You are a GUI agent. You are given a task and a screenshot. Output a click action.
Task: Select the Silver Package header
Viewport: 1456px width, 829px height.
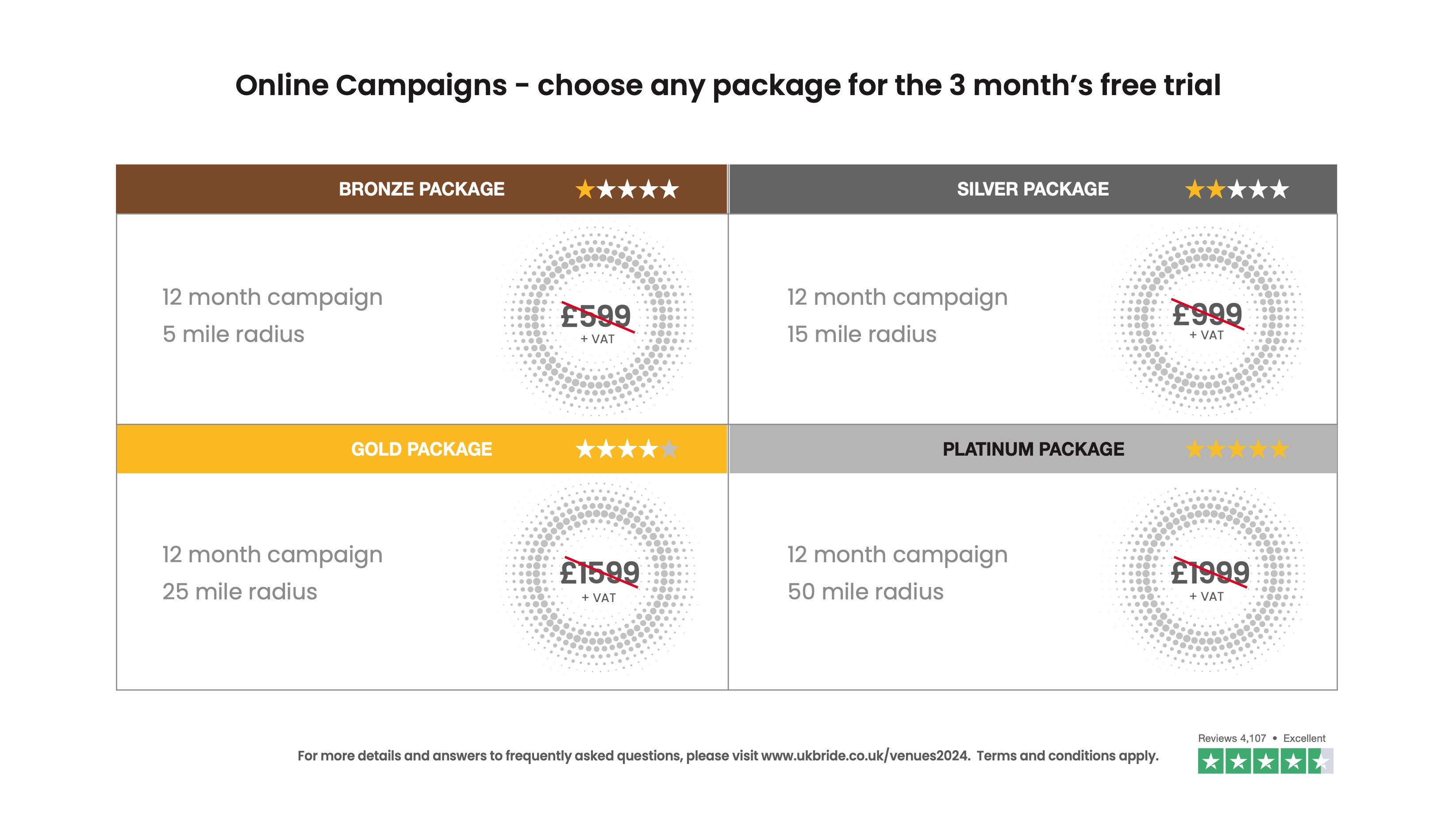(1032, 189)
